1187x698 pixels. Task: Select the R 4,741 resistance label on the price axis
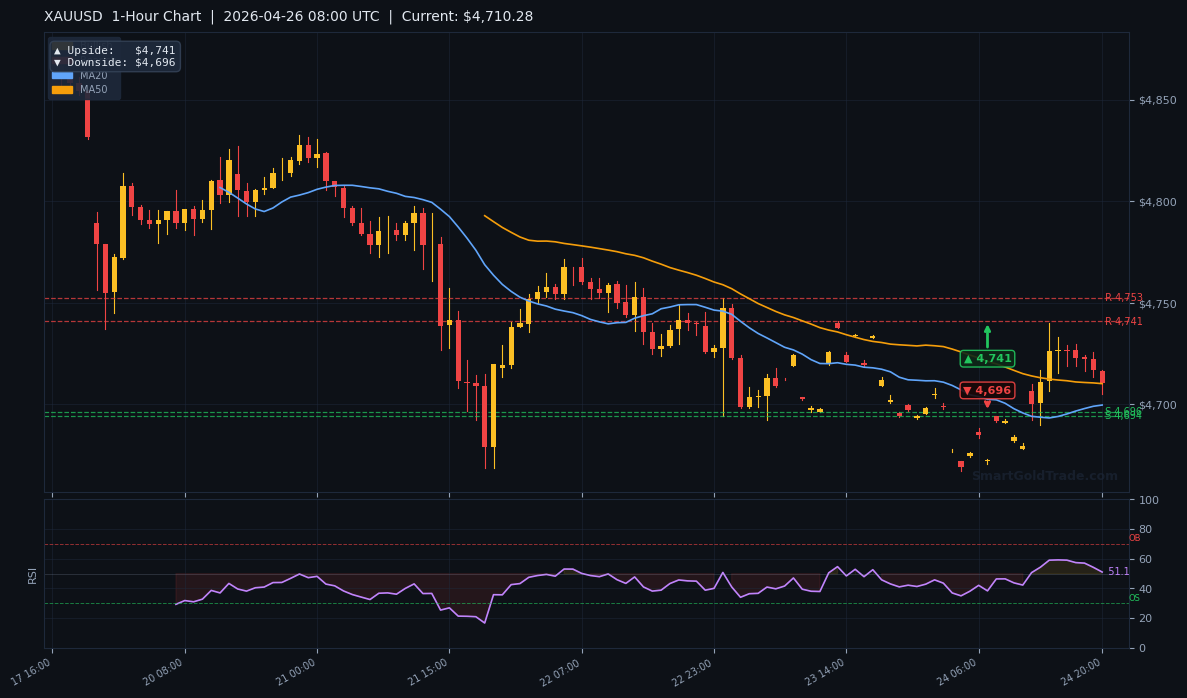click(1126, 321)
